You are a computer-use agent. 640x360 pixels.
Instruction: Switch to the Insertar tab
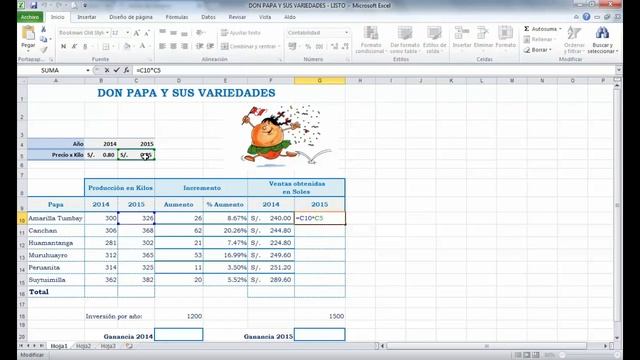[87, 17]
